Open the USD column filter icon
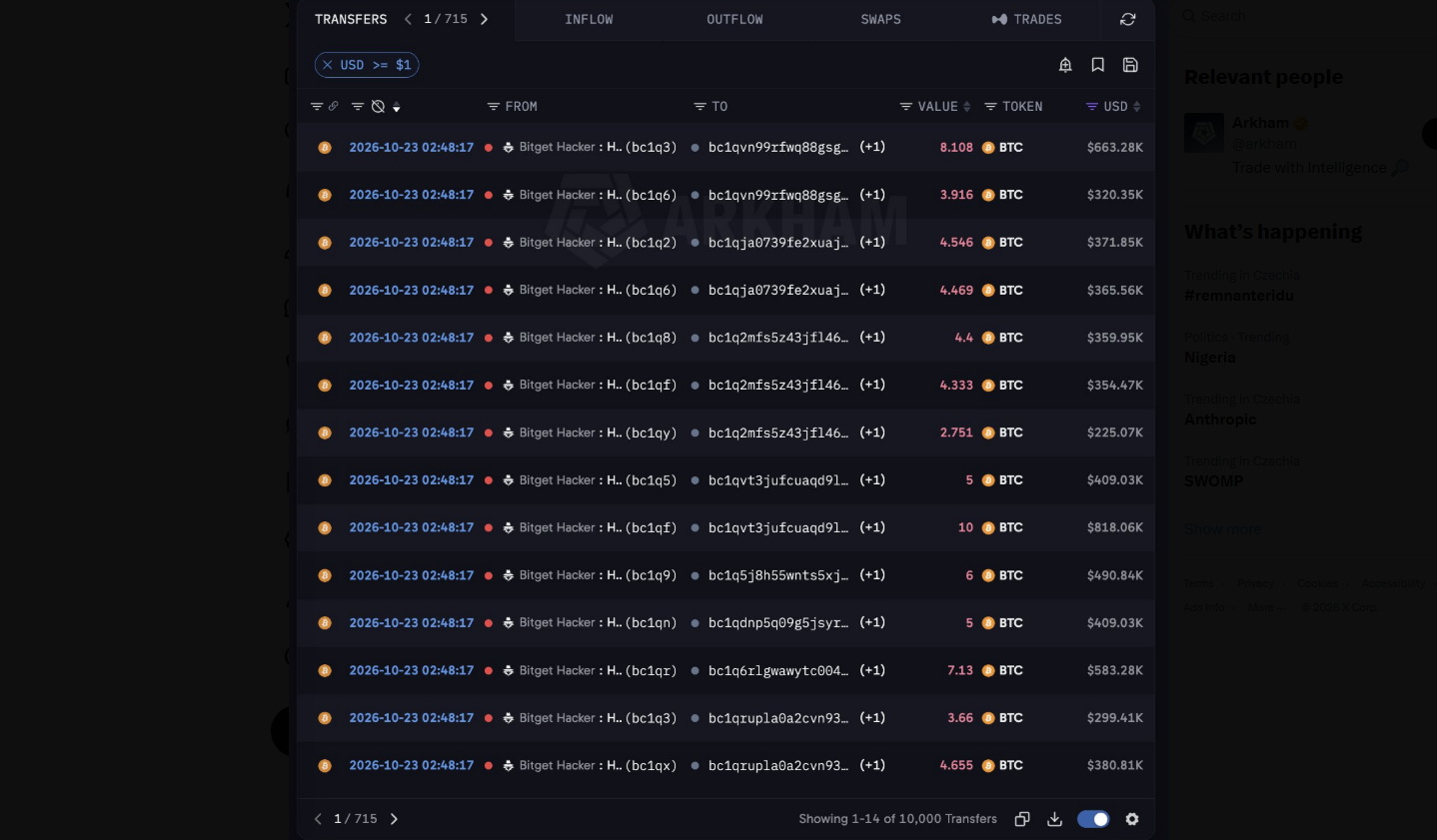Image resolution: width=1437 pixels, height=840 pixels. (x=1092, y=107)
